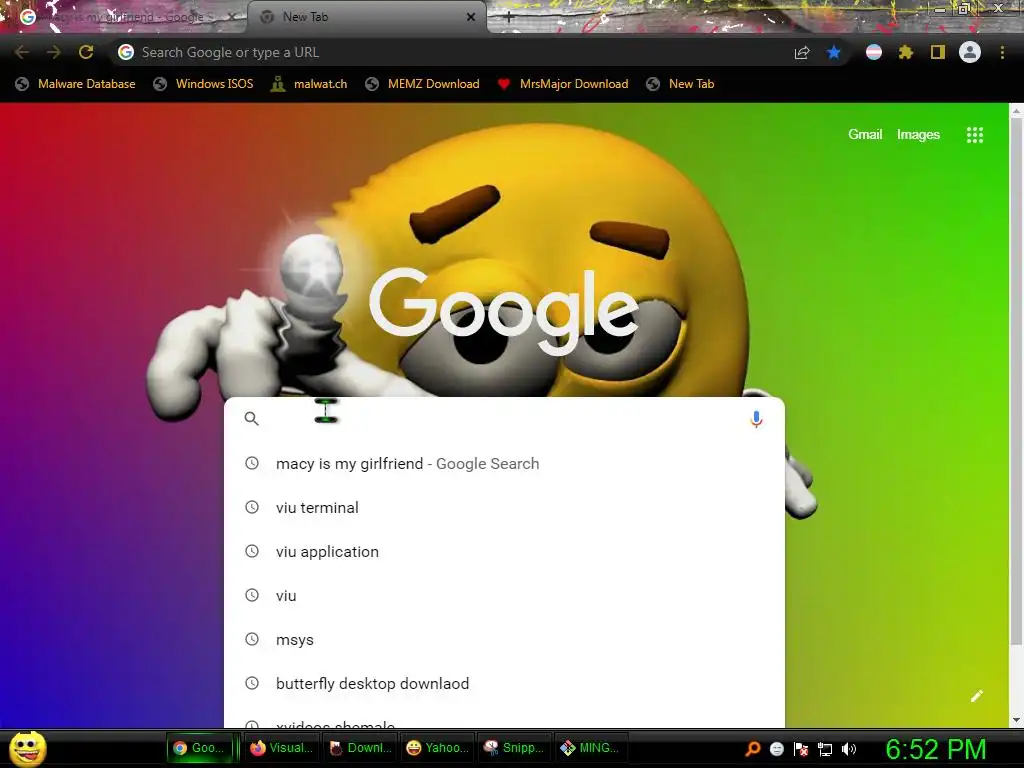Click the Google logo
Image resolution: width=1024 pixels, height=768 pixels.
(x=504, y=312)
